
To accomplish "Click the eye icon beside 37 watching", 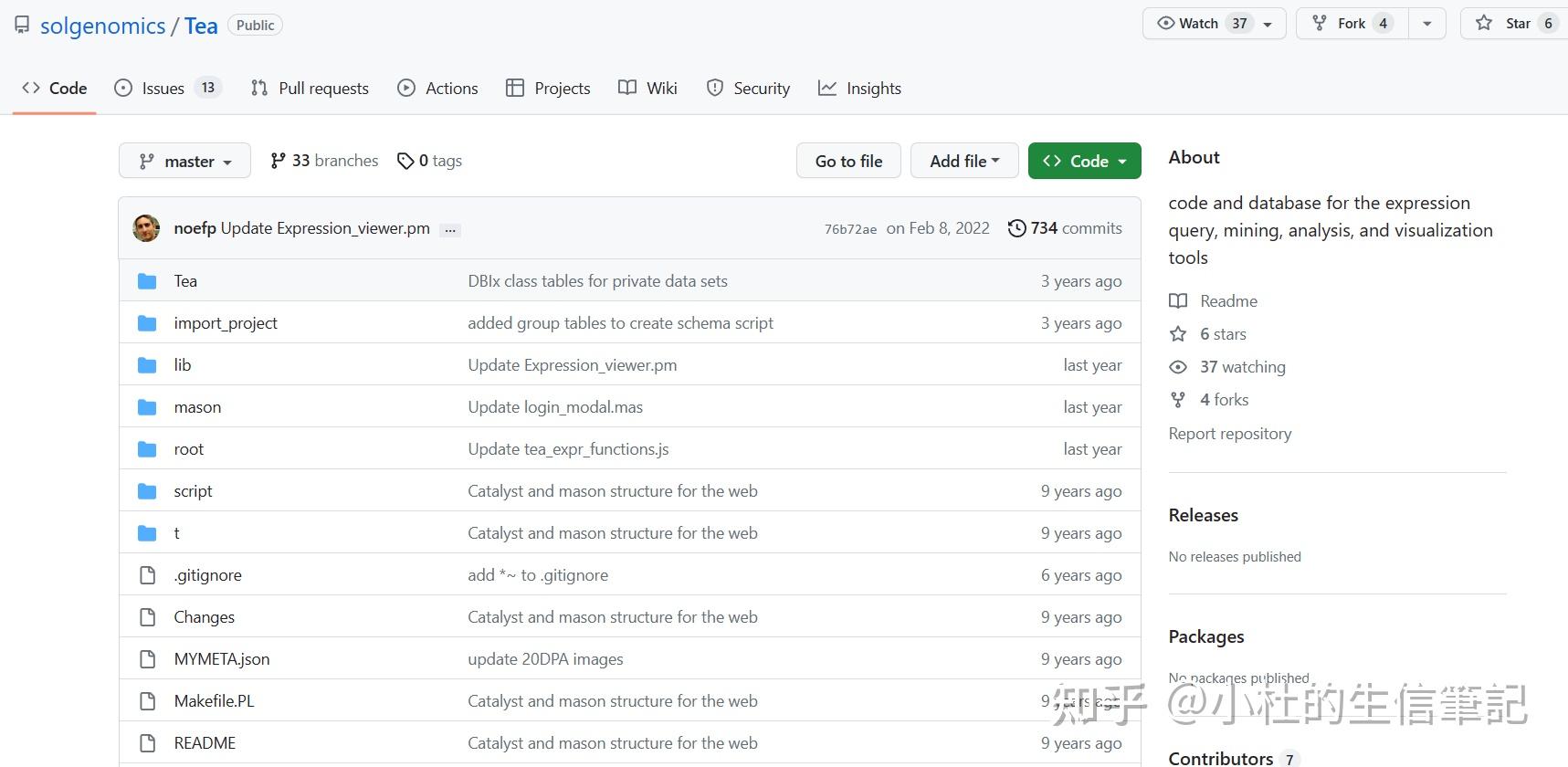I will pos(1178,367).
